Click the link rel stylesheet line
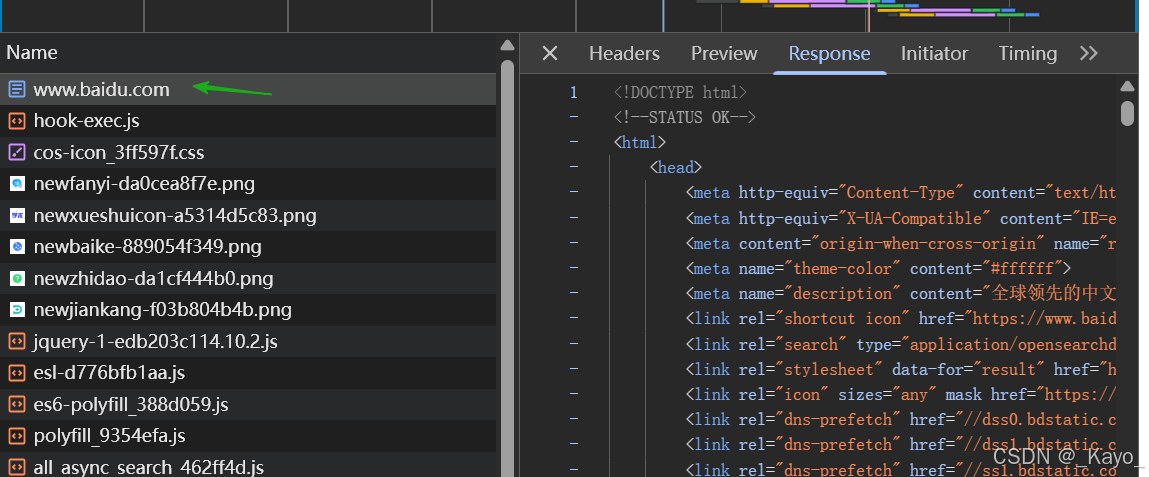 pyautogui.click(x=901, y=369)
